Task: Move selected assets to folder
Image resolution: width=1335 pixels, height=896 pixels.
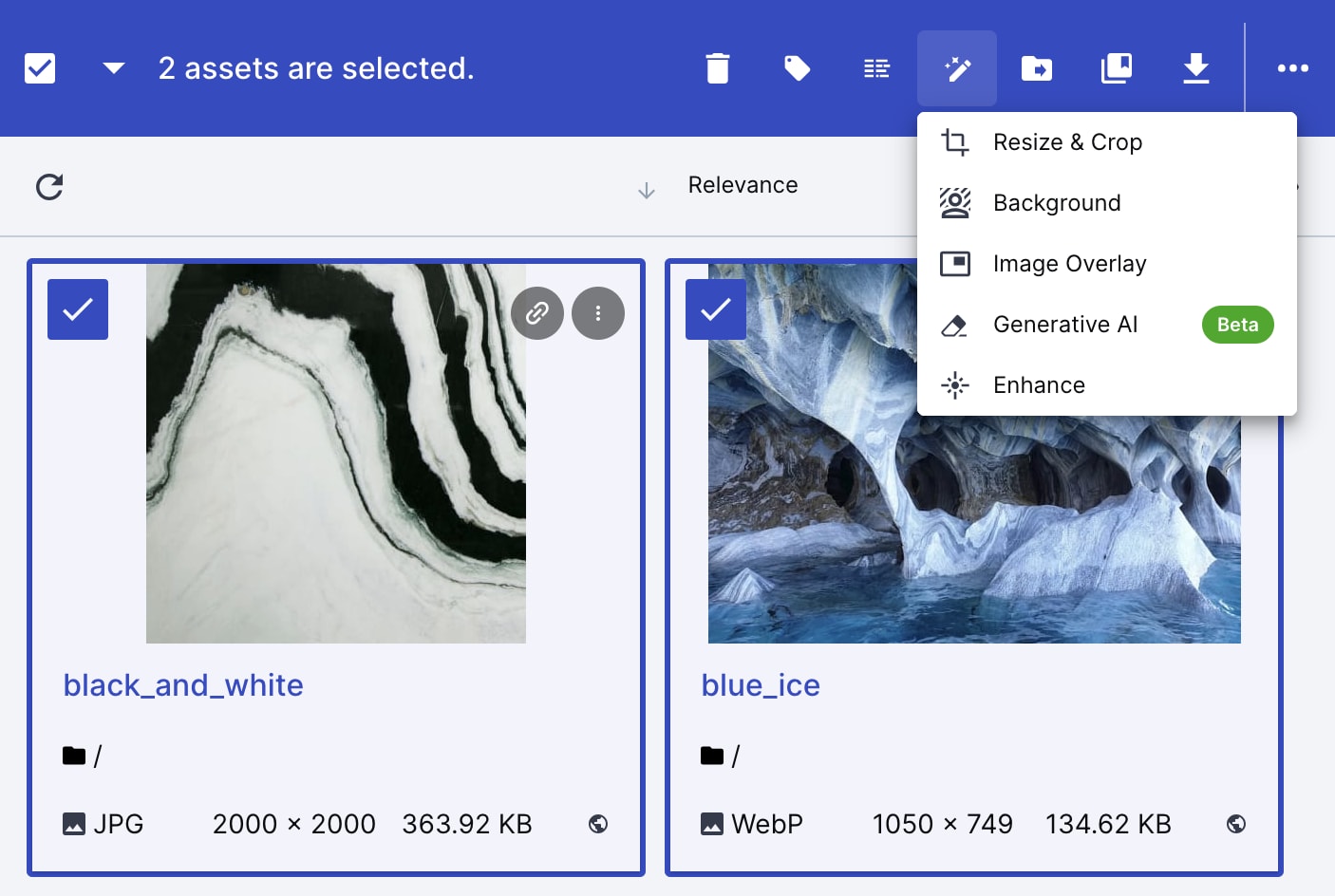Action: (x=1037, y=68)
